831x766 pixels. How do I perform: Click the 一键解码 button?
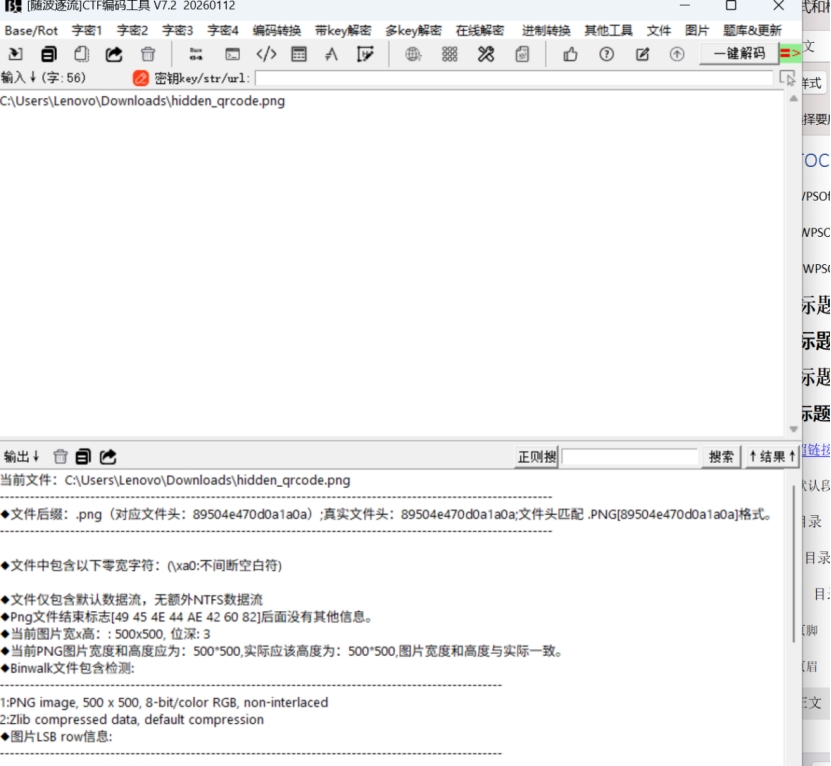tap(739, 54)
